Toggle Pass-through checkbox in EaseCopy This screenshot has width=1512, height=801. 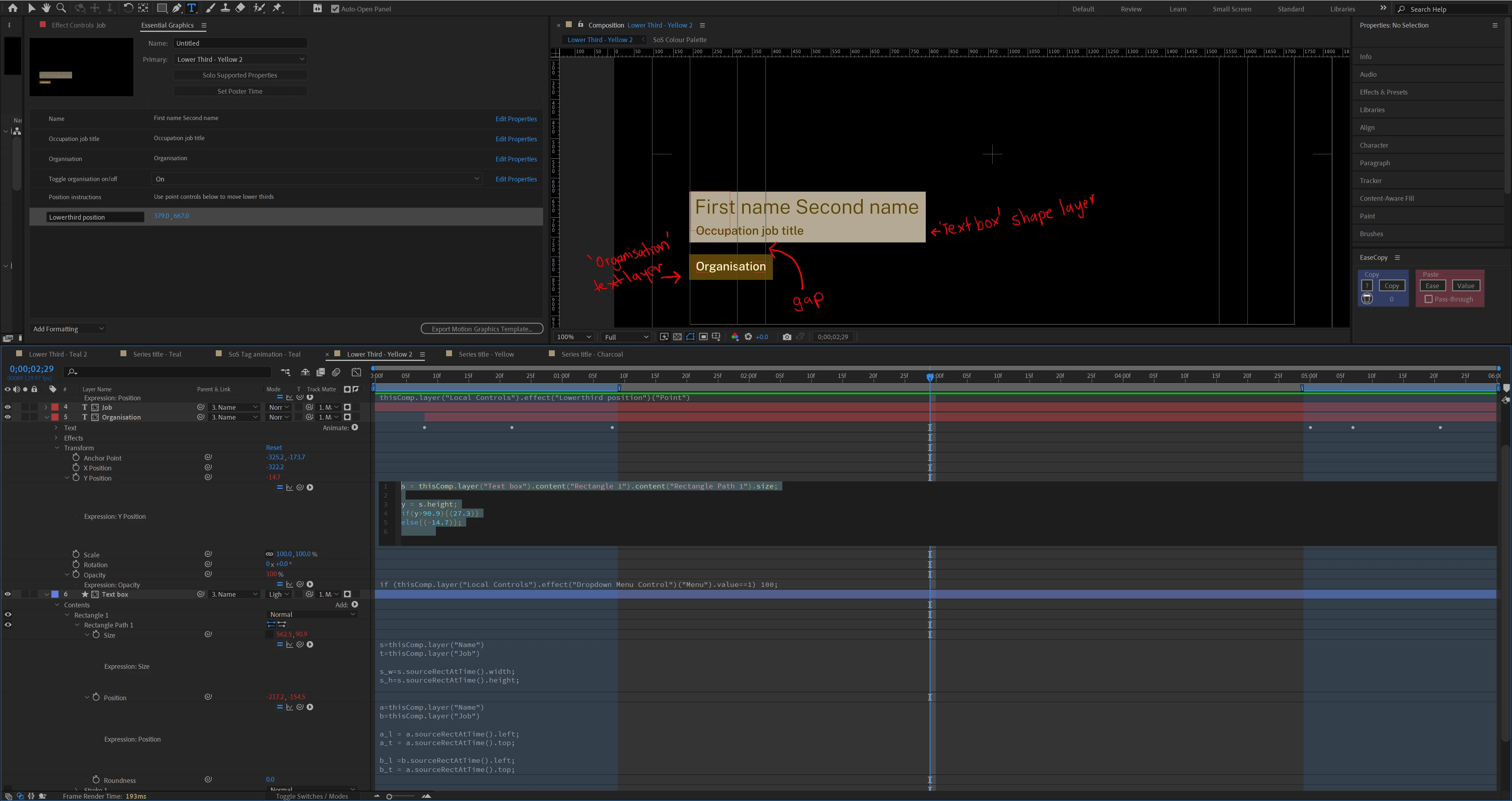[1429, 299]
